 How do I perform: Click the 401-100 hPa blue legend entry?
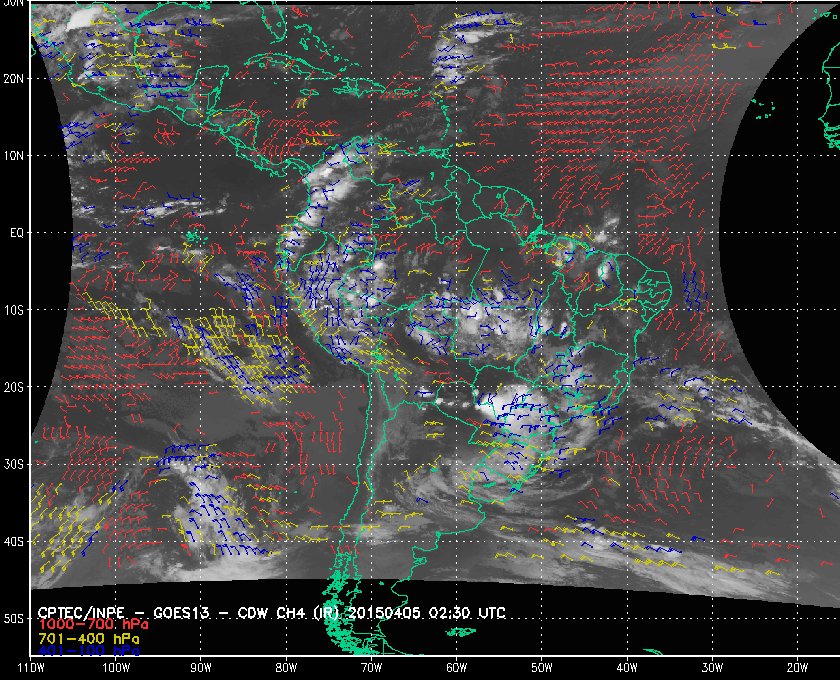(x=88, y=651)
